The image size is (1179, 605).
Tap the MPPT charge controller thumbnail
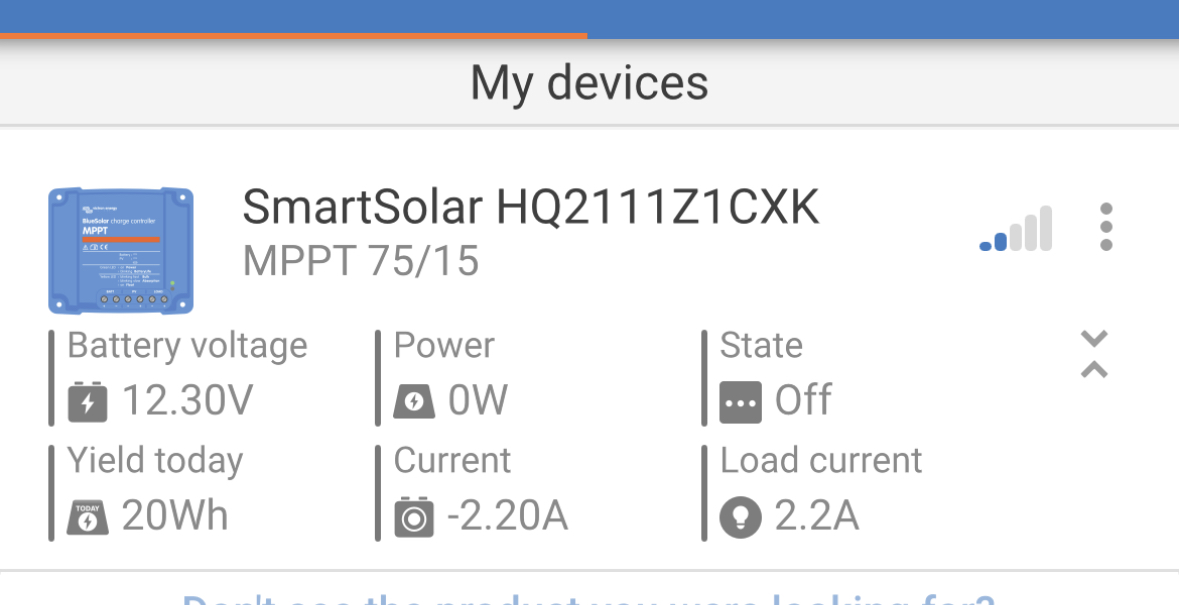point(120,250)
